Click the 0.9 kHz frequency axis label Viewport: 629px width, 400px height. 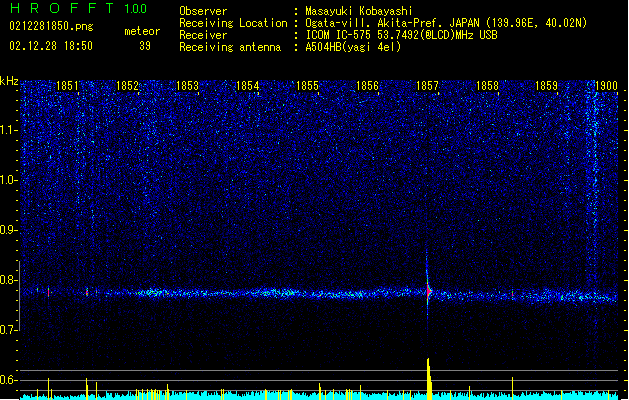(x=9, y=230)
